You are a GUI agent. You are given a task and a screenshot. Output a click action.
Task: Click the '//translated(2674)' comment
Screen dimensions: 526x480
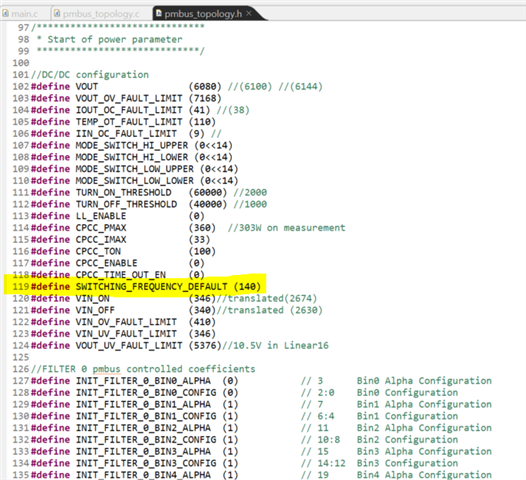pyautogui.click(x=267, y=299)
